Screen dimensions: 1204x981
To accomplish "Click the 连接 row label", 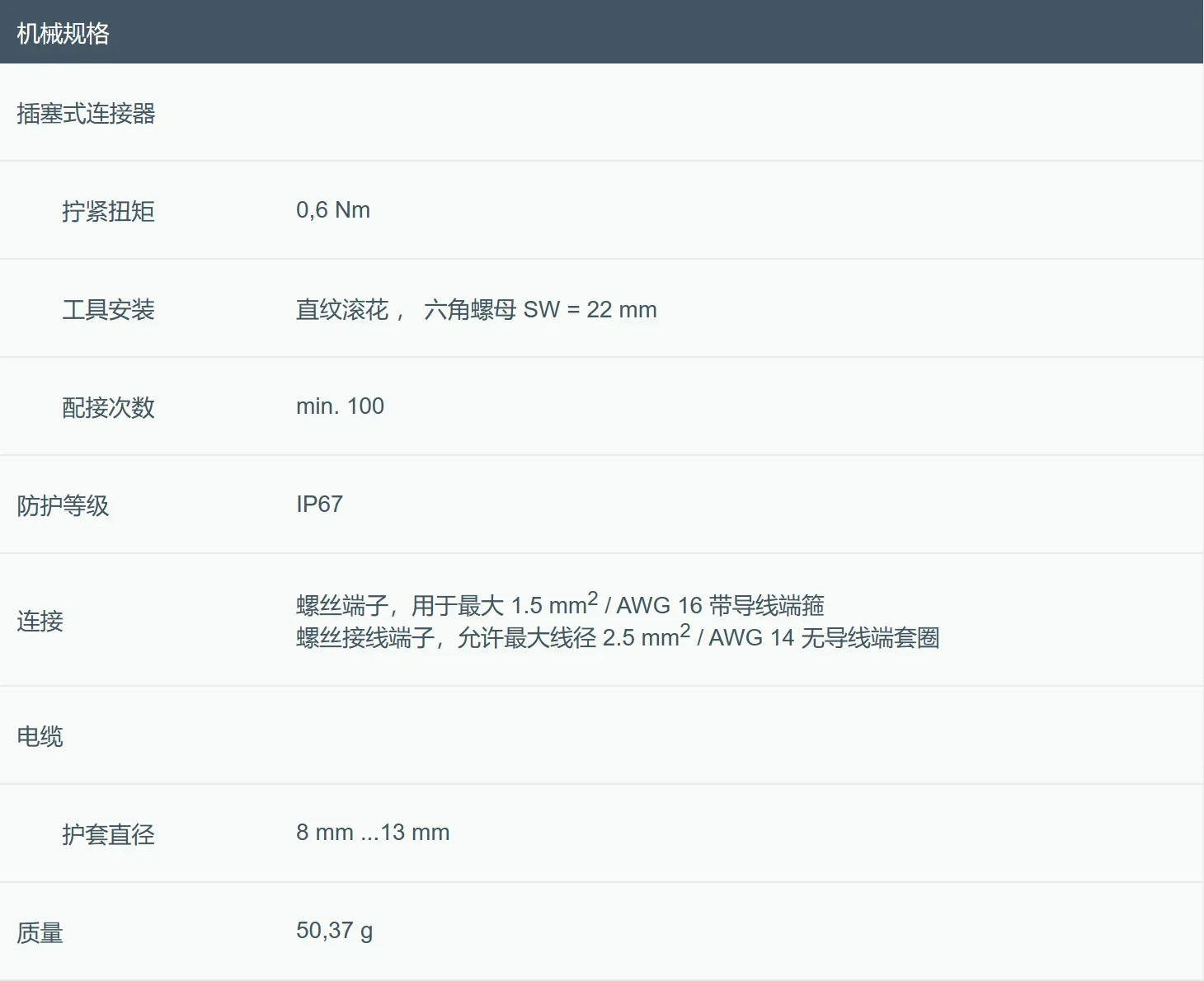I will click(x=40, y=621).
